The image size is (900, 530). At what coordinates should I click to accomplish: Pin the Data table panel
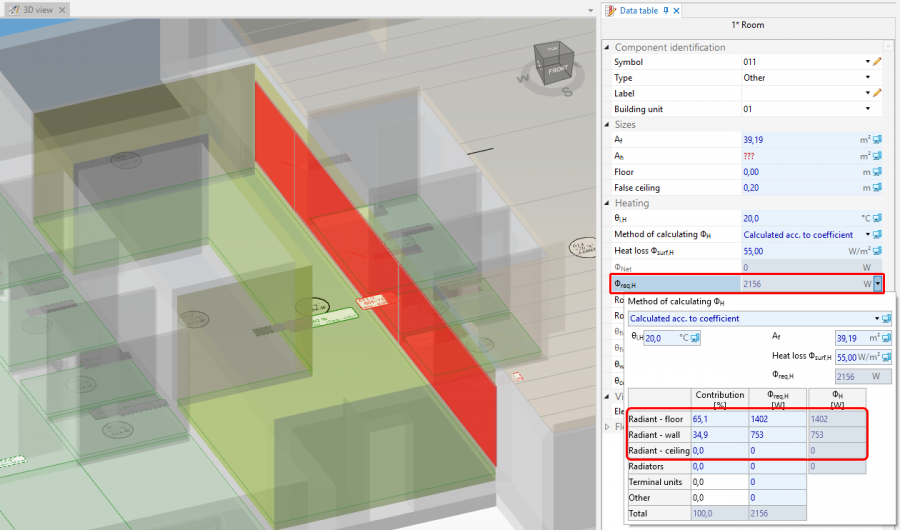(666, 10)
